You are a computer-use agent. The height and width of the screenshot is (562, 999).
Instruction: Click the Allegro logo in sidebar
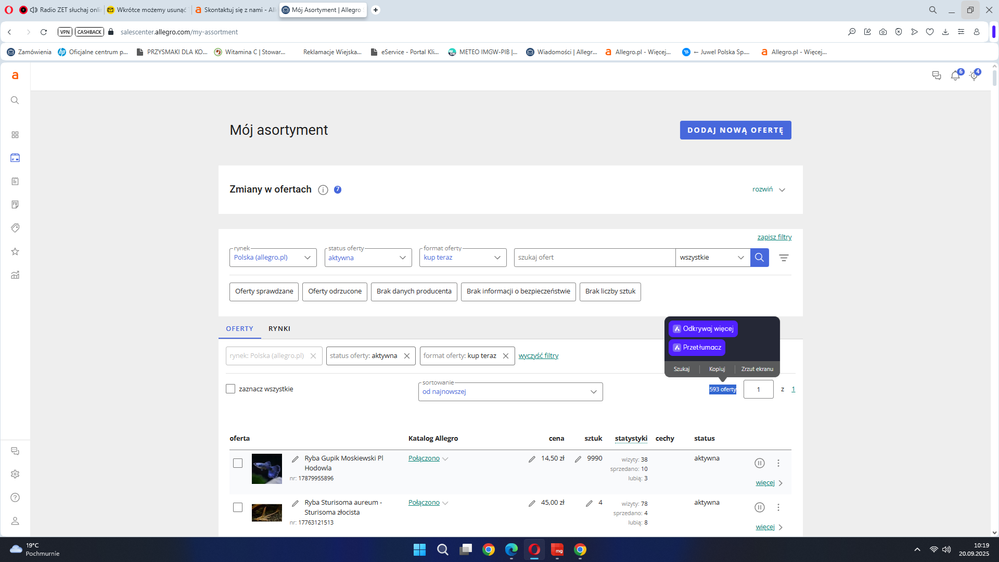point(15,76)
